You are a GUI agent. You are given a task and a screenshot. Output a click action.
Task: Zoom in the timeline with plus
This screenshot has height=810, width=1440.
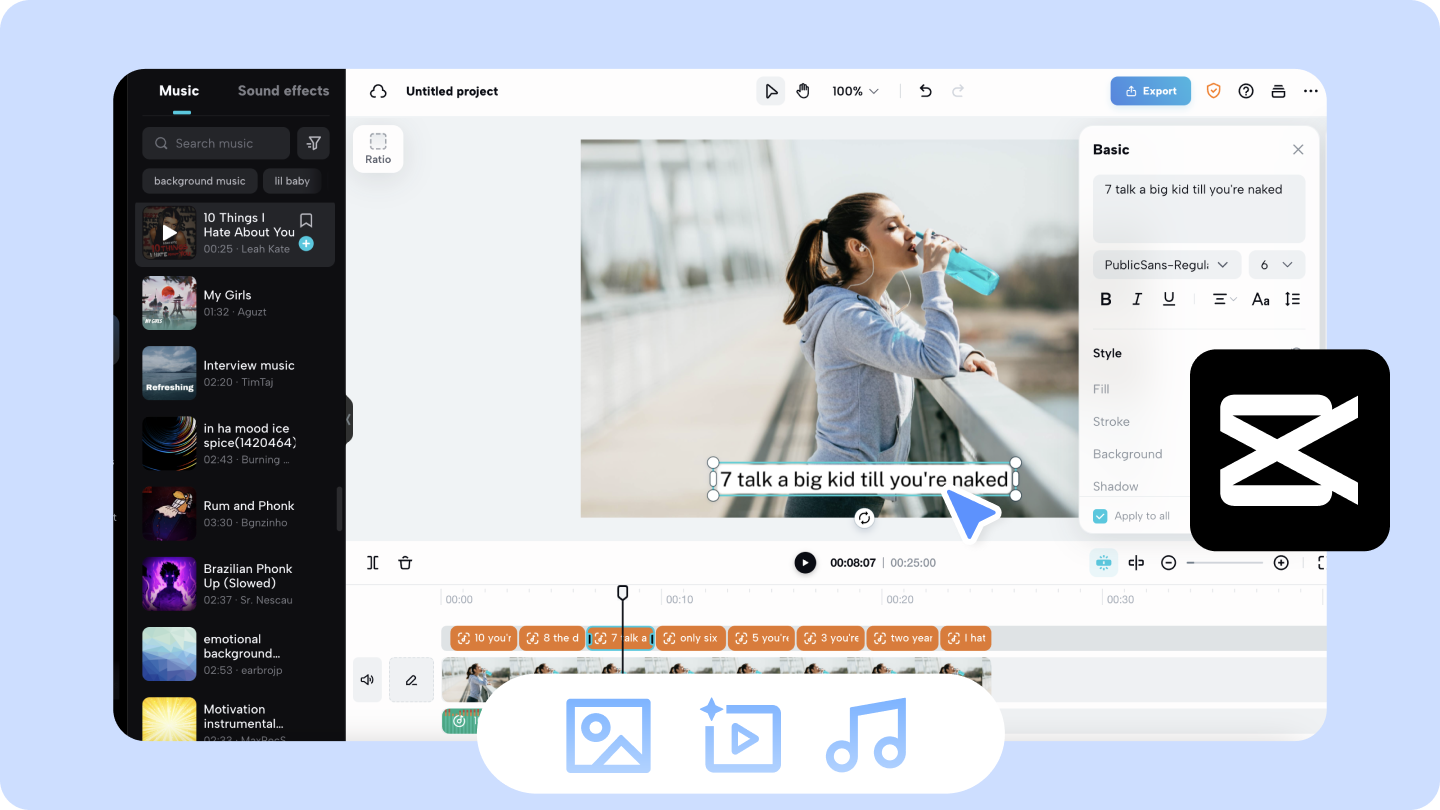[1281, 563]
